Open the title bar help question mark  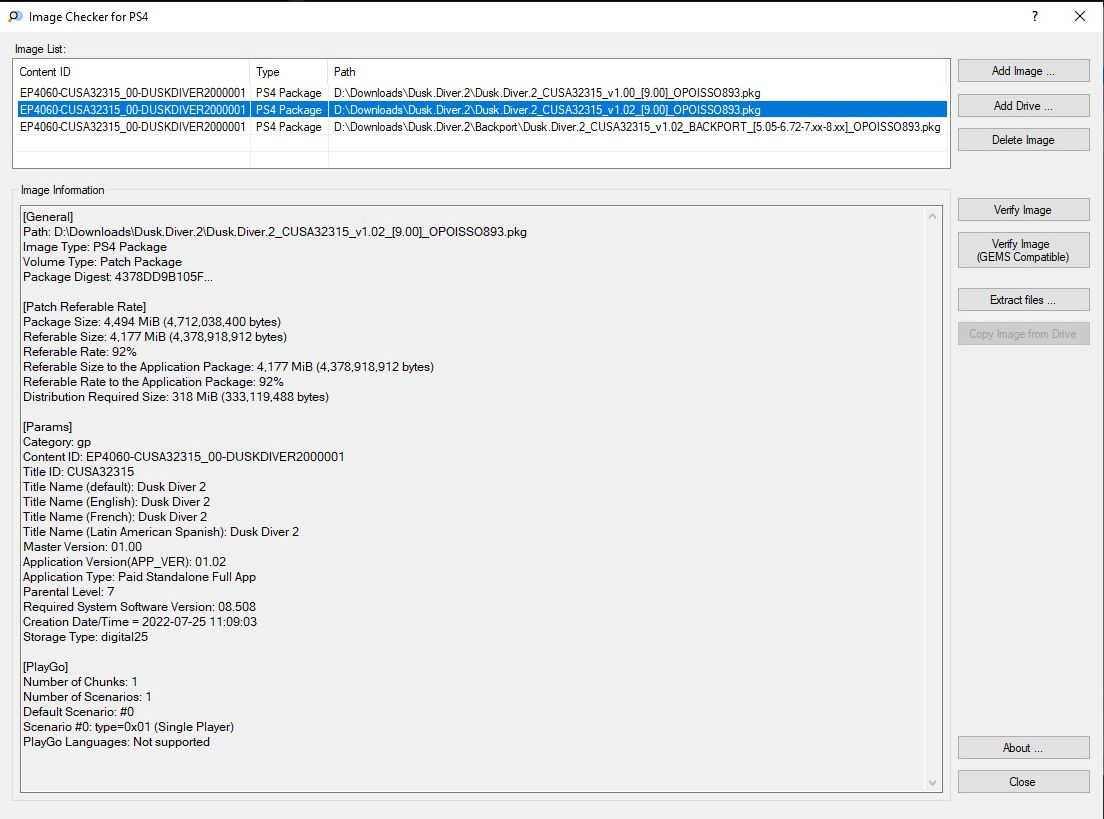(1035, 16)
